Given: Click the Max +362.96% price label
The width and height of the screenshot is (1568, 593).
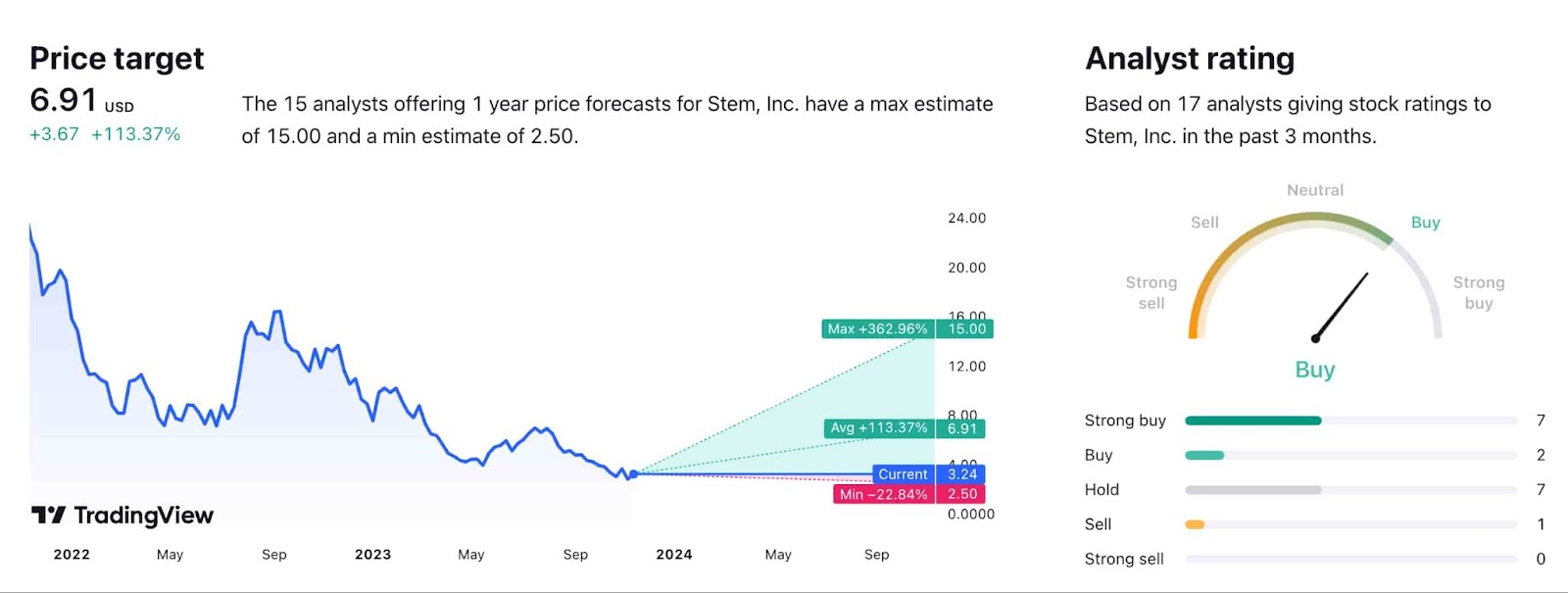Looking at the screenshot, I should click(877, 329).
